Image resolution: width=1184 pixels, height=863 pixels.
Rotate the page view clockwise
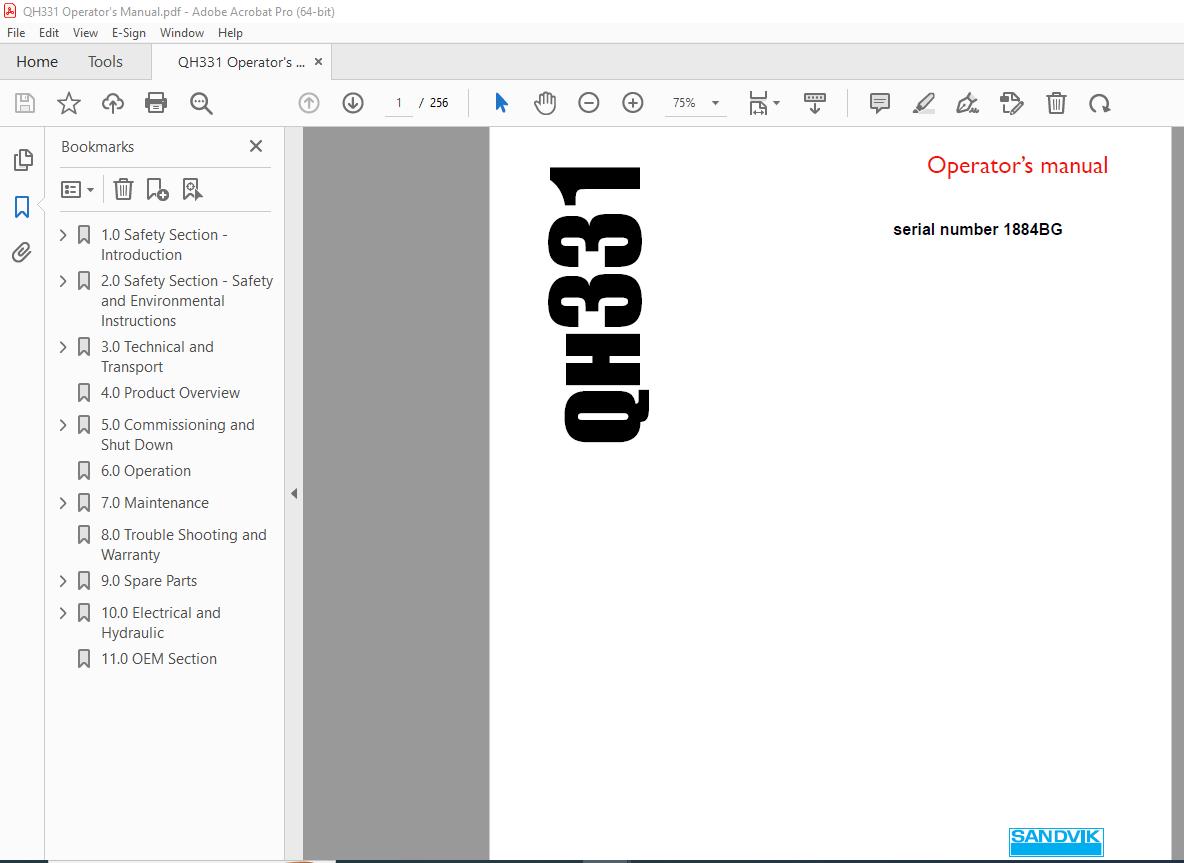point(1099,103)
